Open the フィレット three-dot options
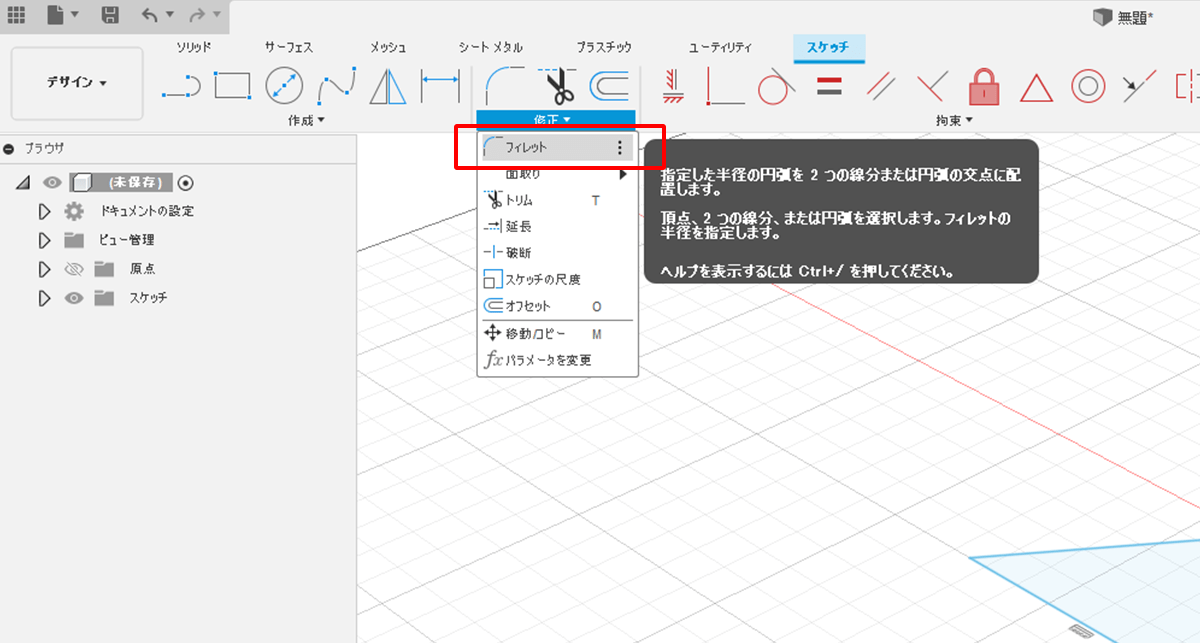 [x=620, y=147]
